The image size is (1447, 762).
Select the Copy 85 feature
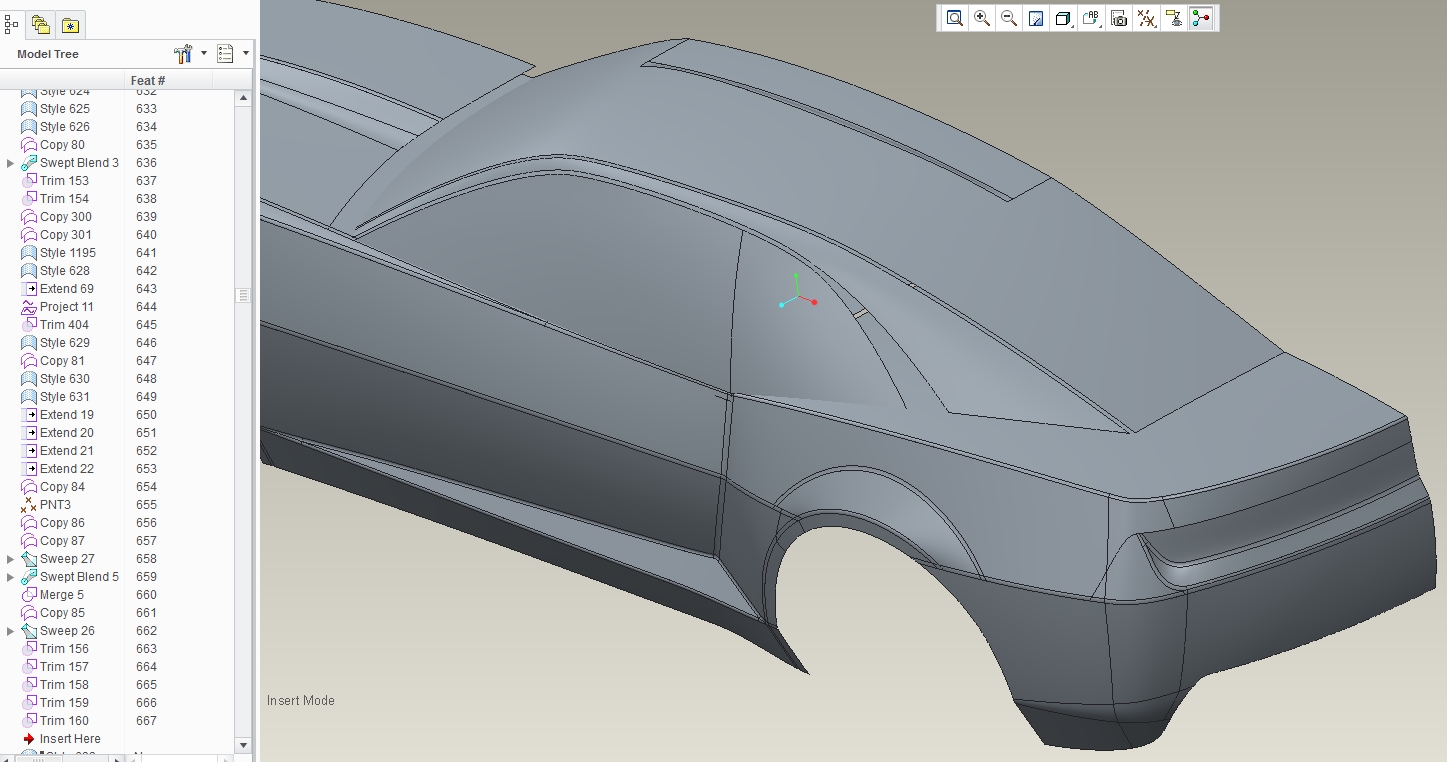62,613
